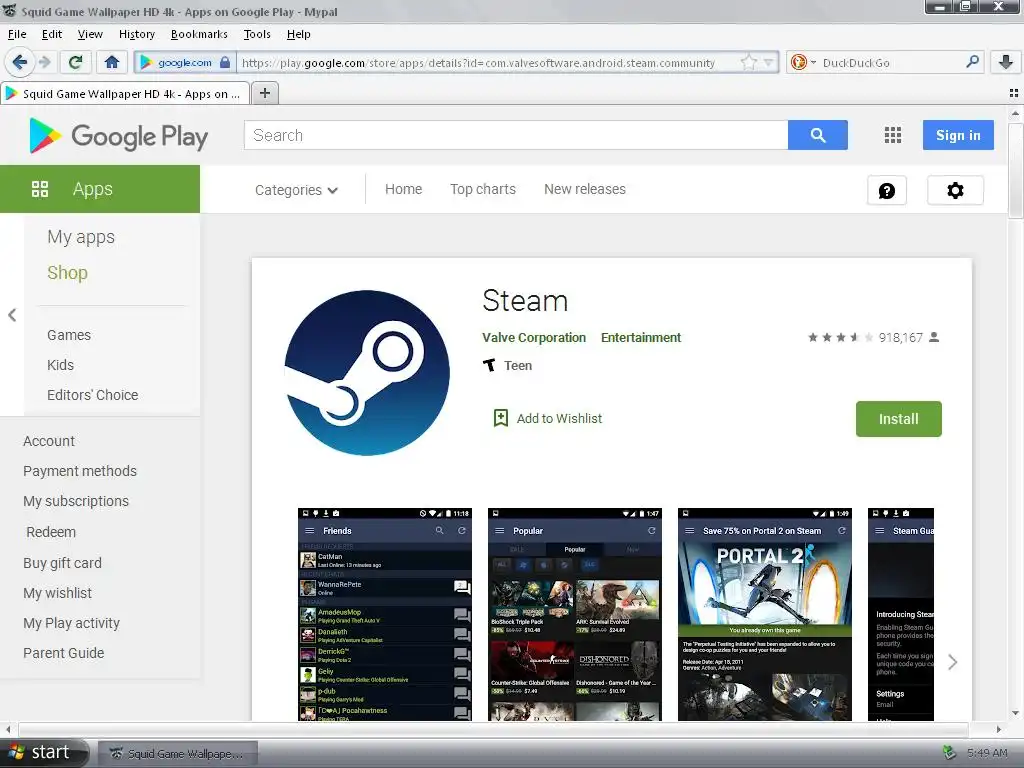Image resolution: width=1024 pixels, height=768 pixels.
Task: Open the Friends screenshot thumbnail
Action: coord(385,615)
